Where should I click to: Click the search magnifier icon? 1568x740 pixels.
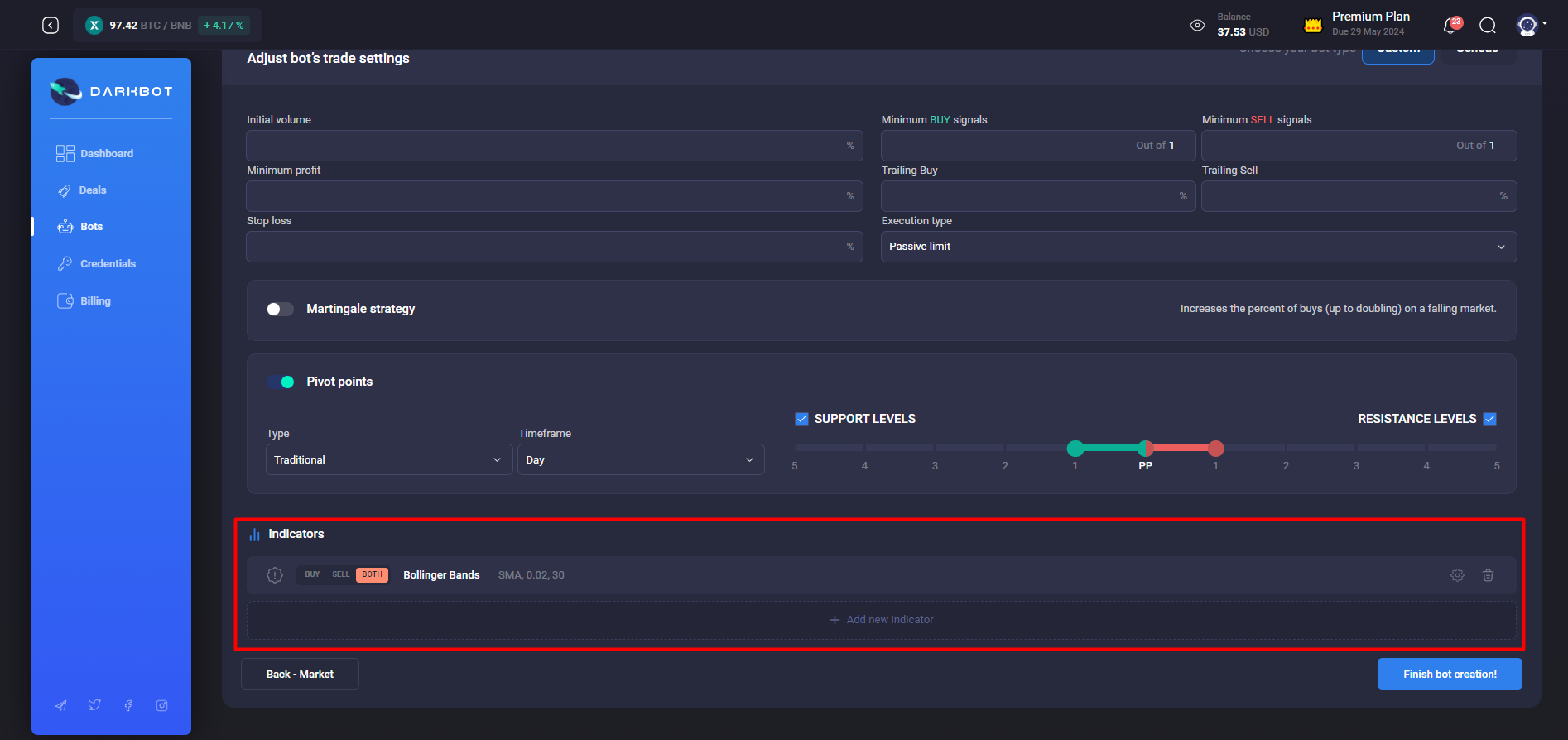(1488, 26)
